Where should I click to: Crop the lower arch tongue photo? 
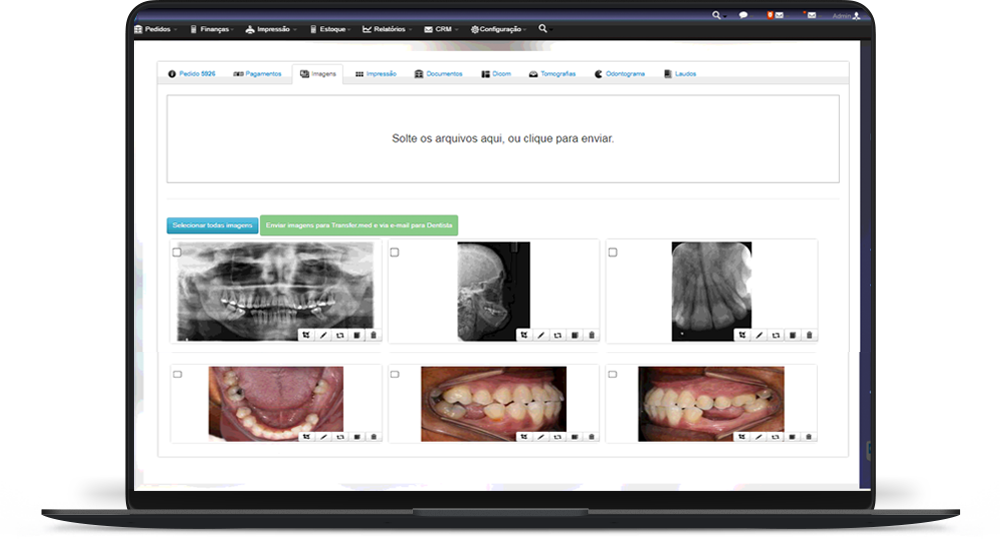(x=307, y=437)
